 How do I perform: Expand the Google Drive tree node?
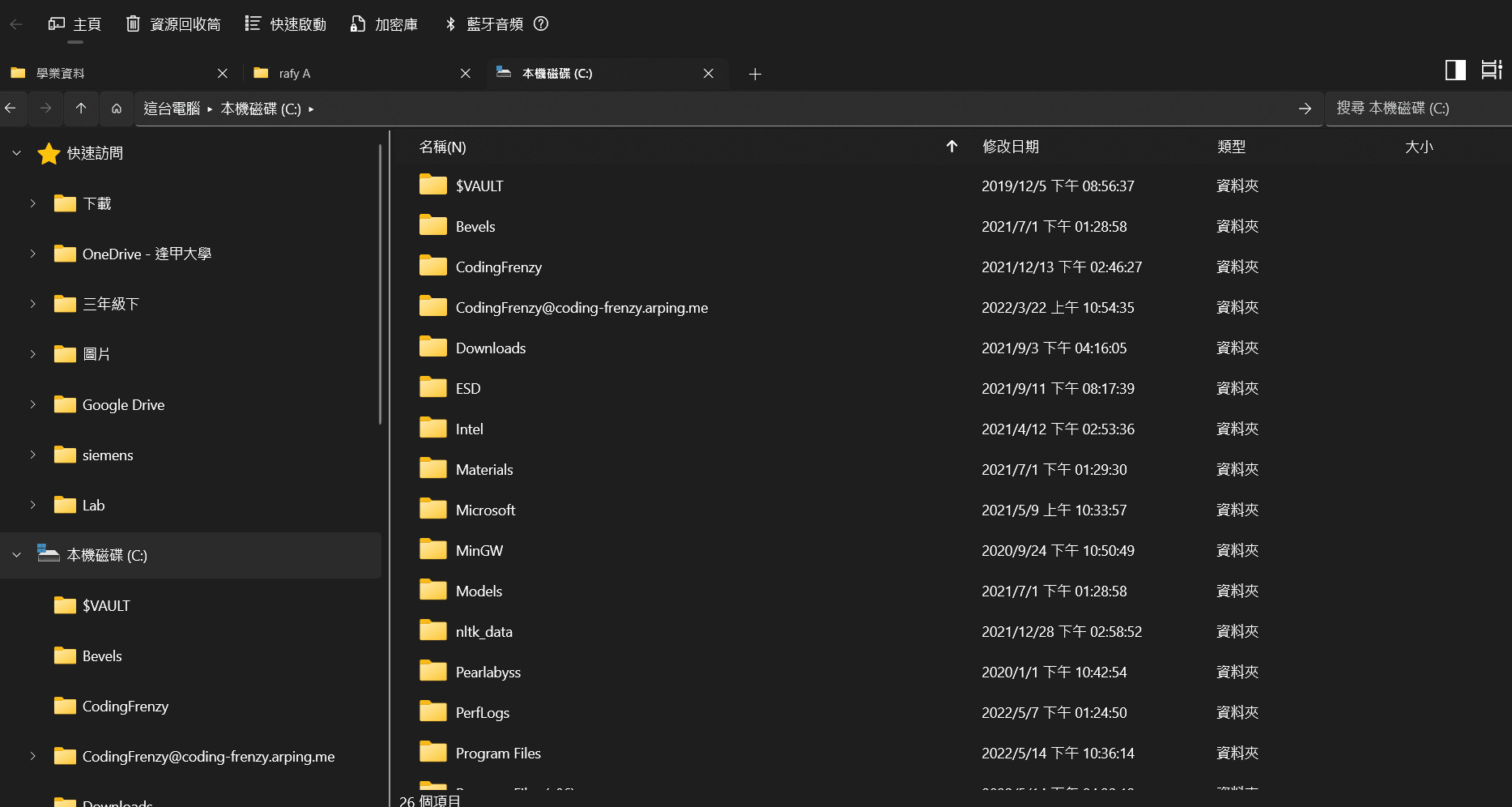tap(32, 404)
